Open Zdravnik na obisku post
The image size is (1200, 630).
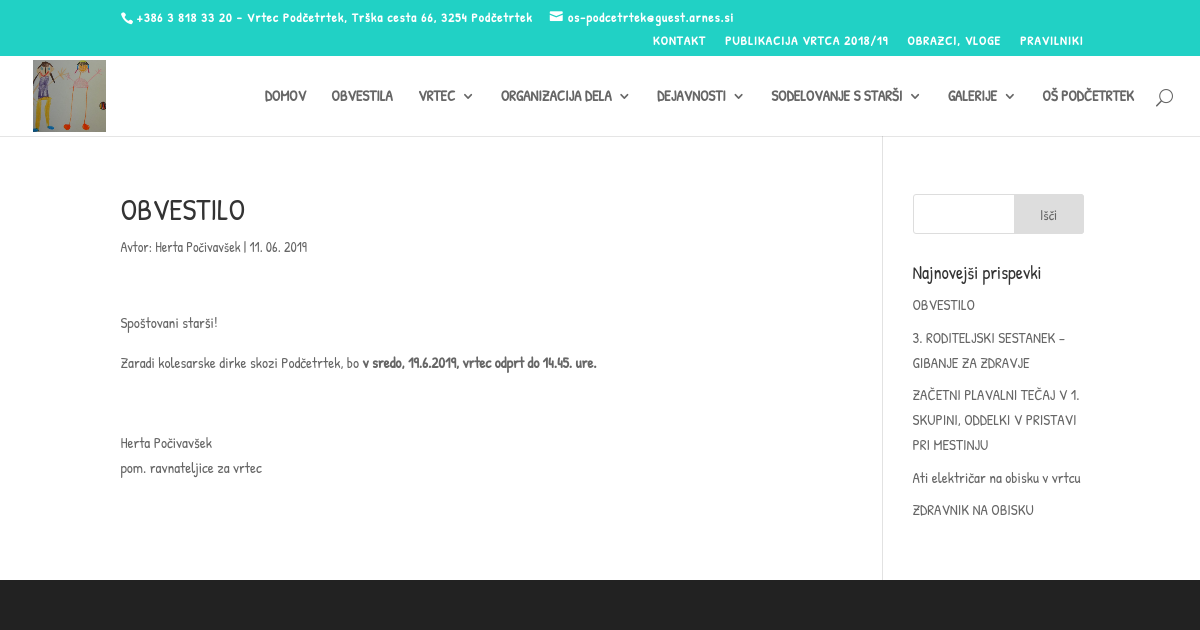coord(973,510)
